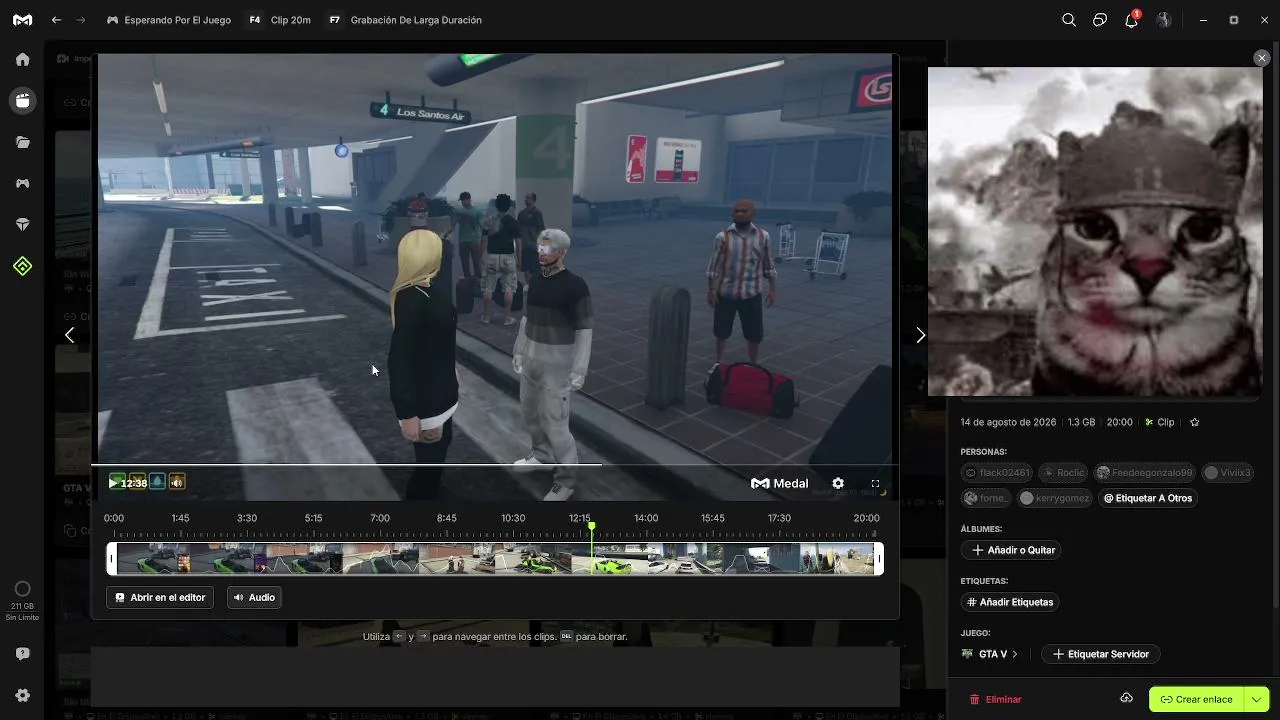This screenshot has width=1280, height=720.
Task: Favorite the clip with the star icon
Action: click(x=1194, y=422)
